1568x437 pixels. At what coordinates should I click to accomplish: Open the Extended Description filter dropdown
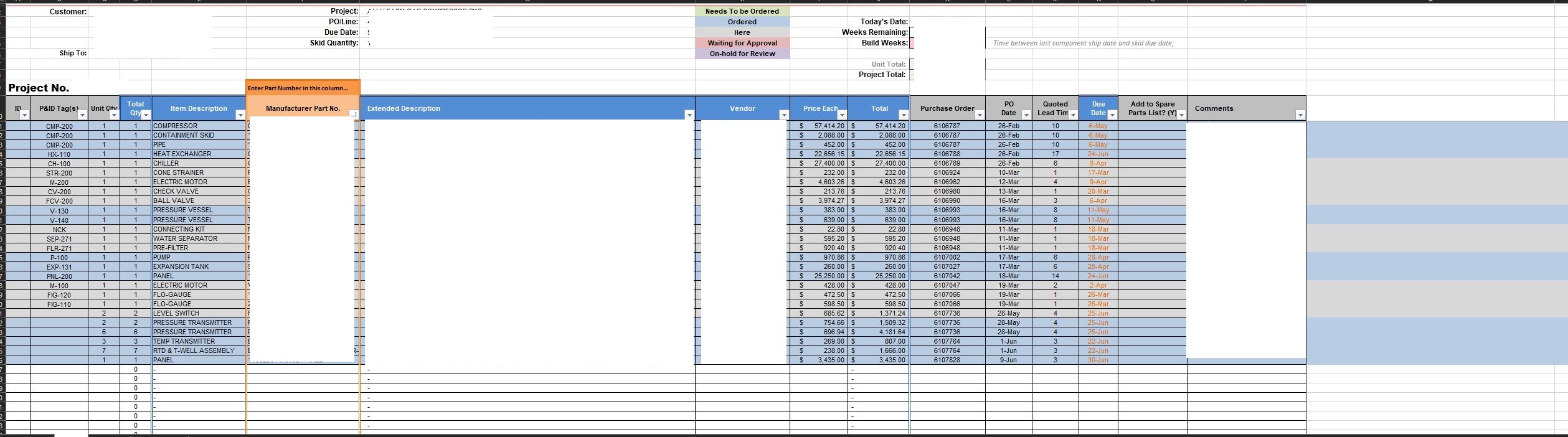[x=689, y=115]
